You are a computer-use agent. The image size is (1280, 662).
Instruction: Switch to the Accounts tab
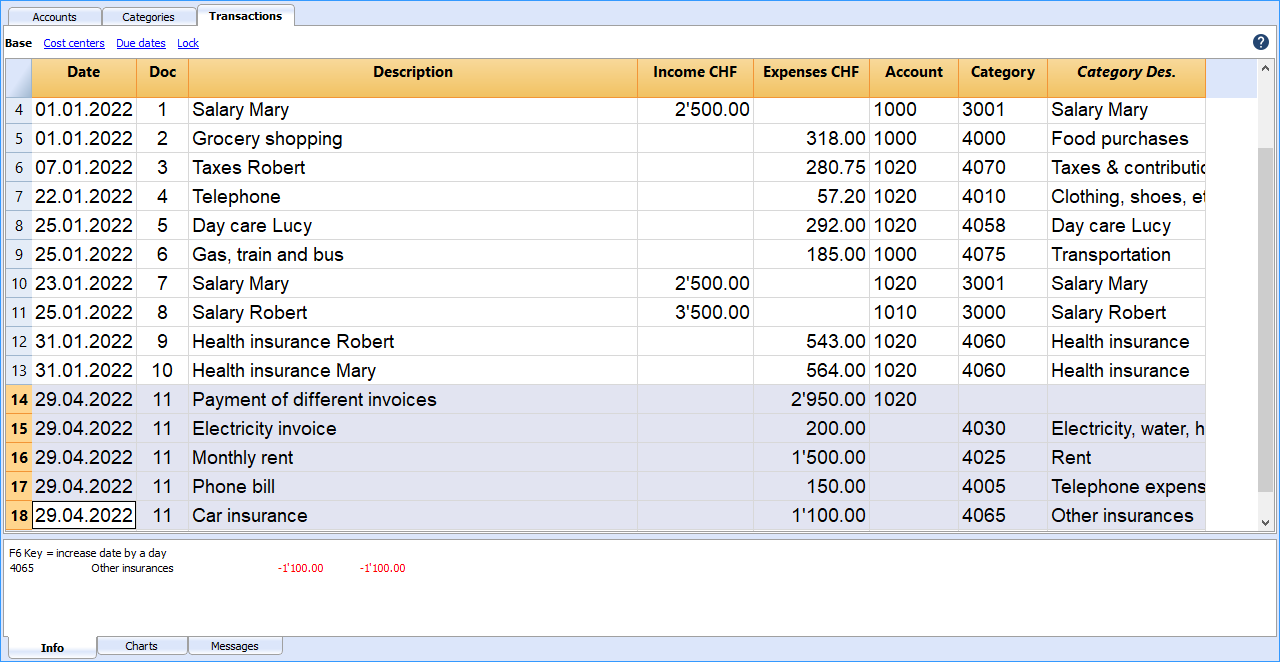(54, 17)
